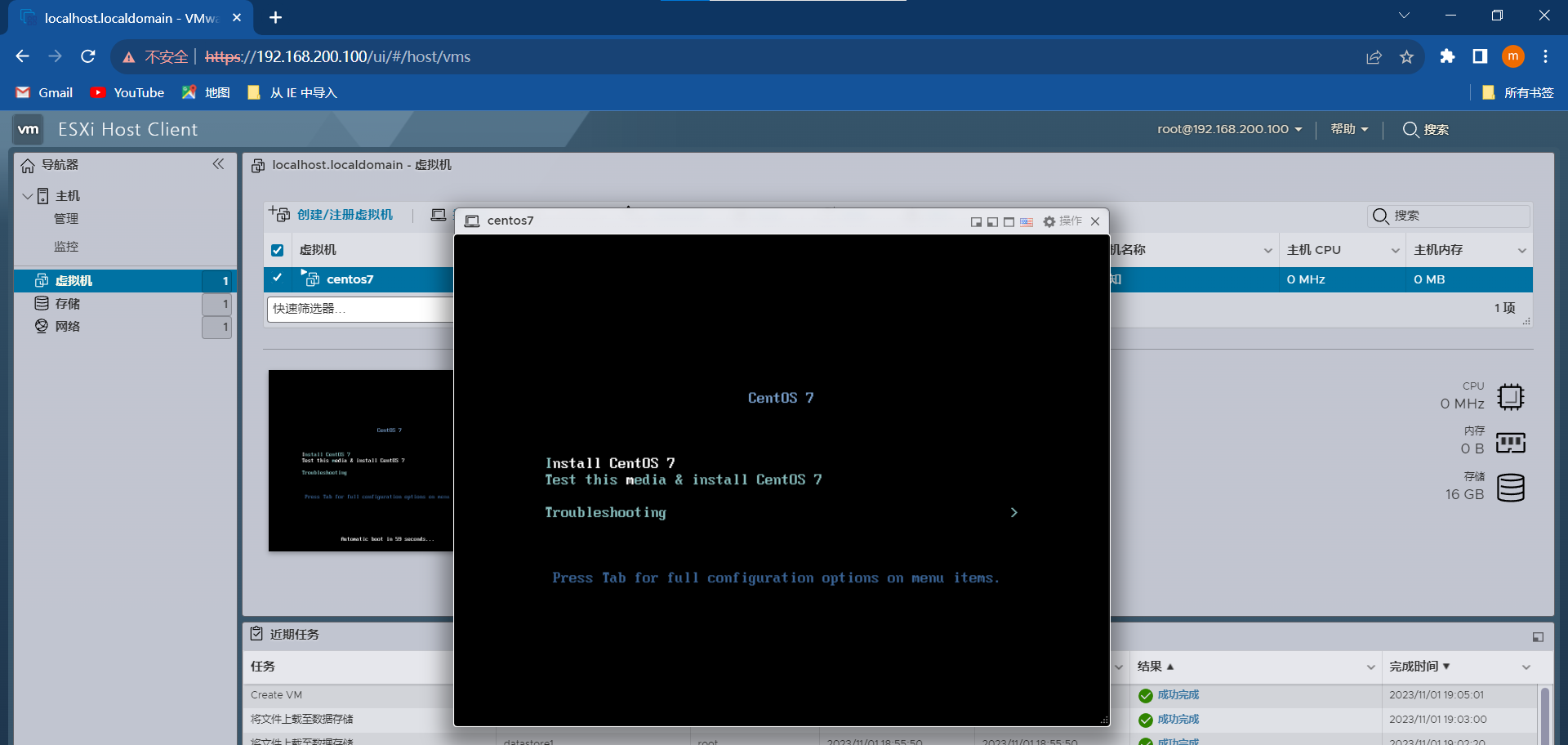Open 结果 column dropdown arrow
The image size is (1568, 745).
click(1371, 667)
